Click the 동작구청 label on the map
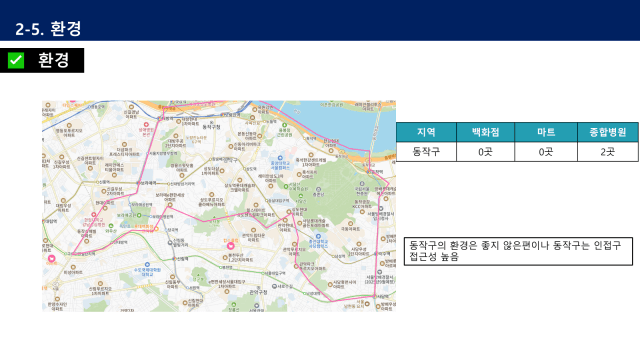Screen dimensions: 640x360 coord(211,127)
